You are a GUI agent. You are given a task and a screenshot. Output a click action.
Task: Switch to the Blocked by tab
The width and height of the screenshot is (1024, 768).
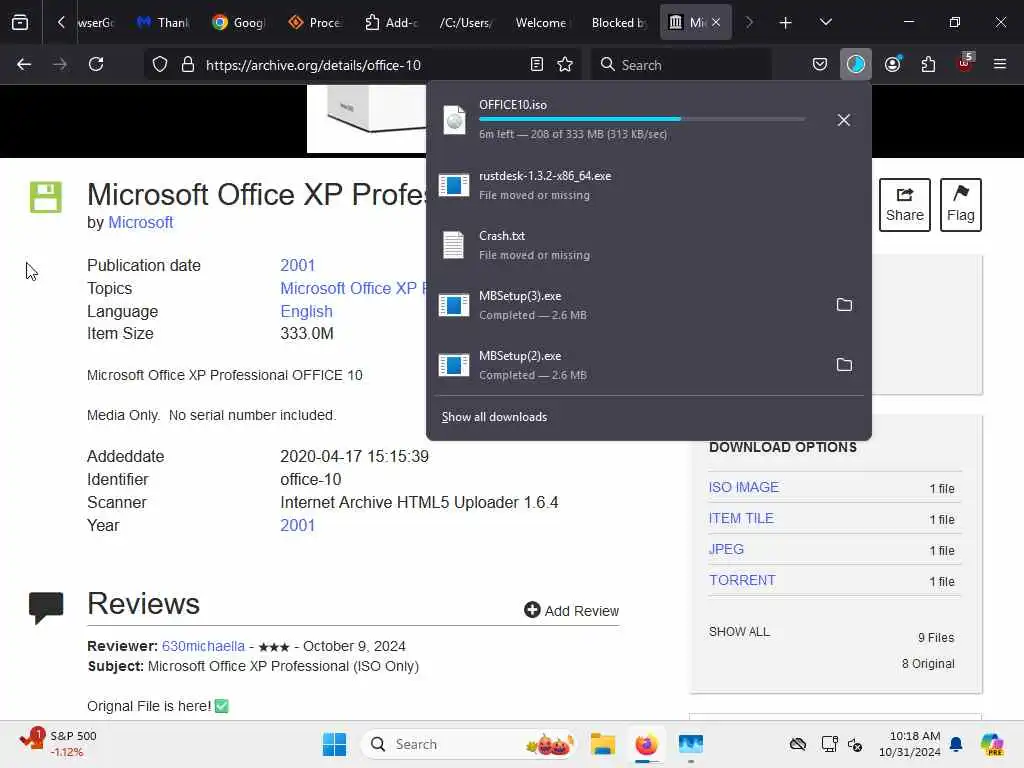pos(618,23)
